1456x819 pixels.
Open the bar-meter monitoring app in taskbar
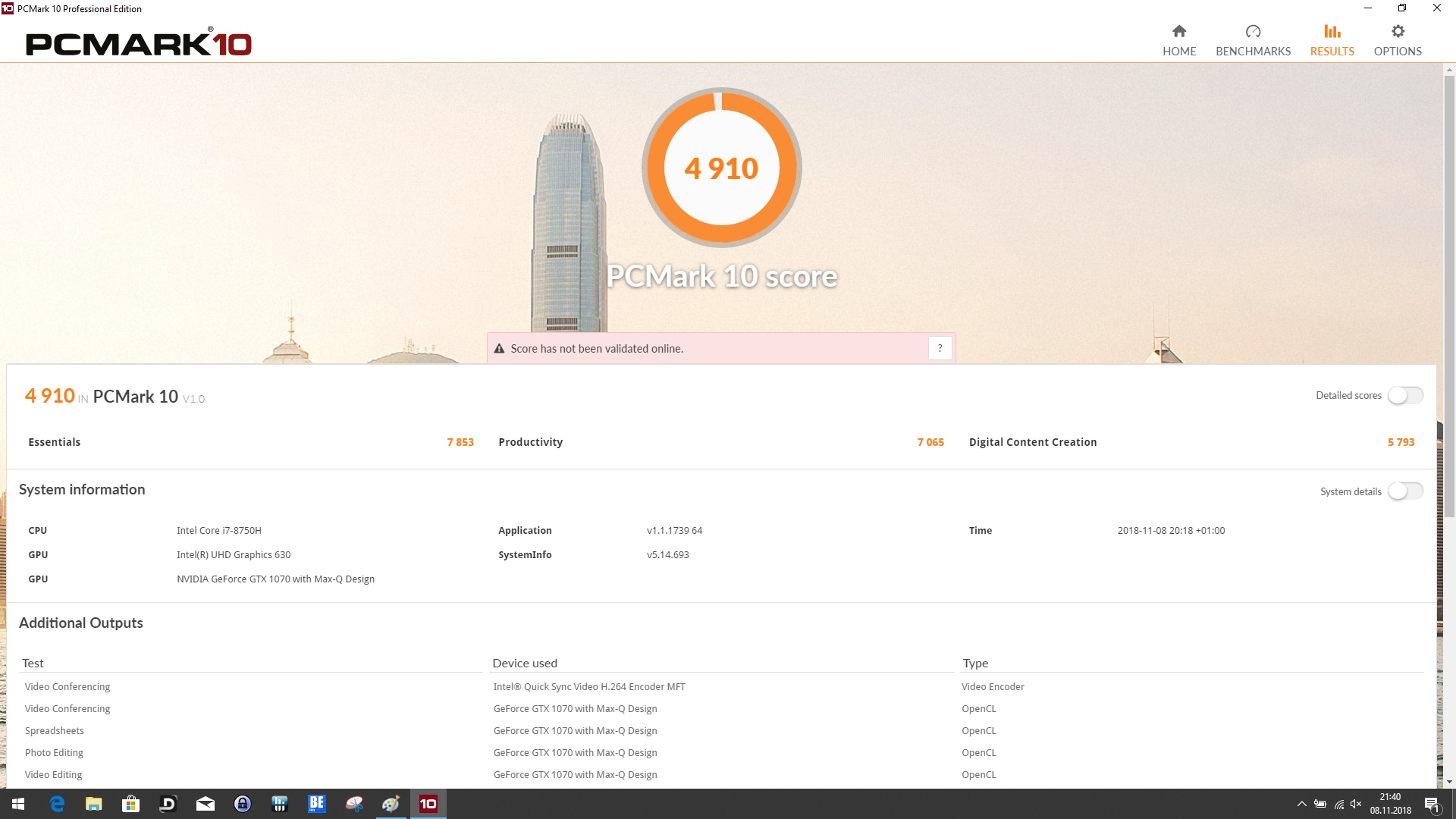click(x=280, y=804)
